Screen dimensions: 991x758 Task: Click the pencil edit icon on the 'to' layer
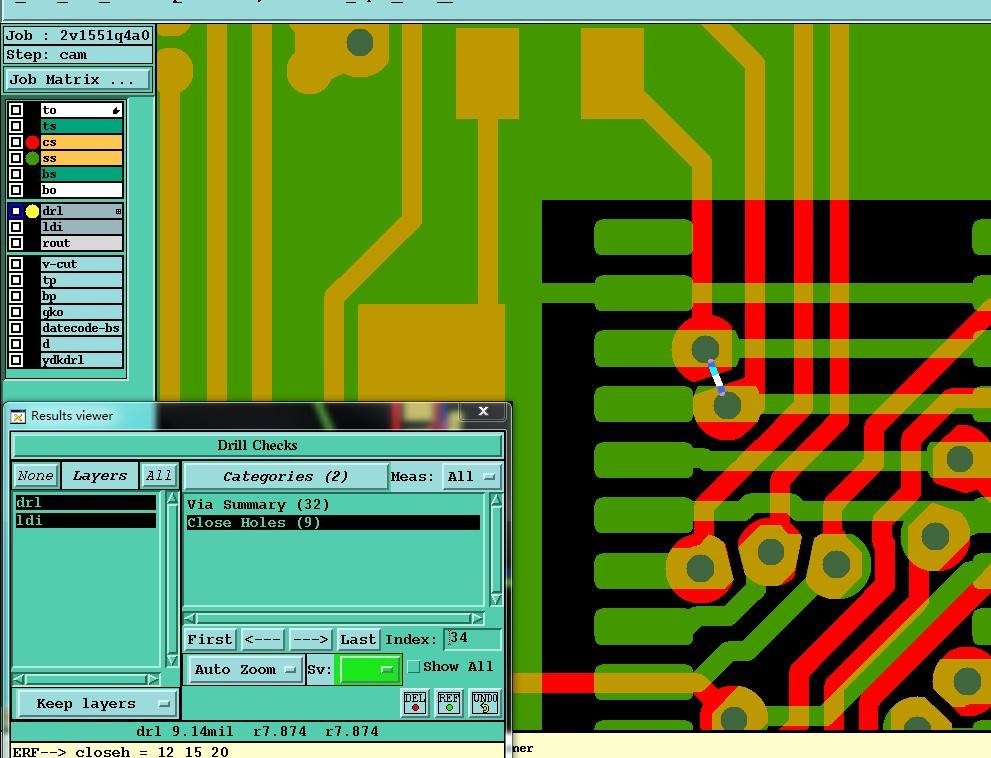[116, 111]
